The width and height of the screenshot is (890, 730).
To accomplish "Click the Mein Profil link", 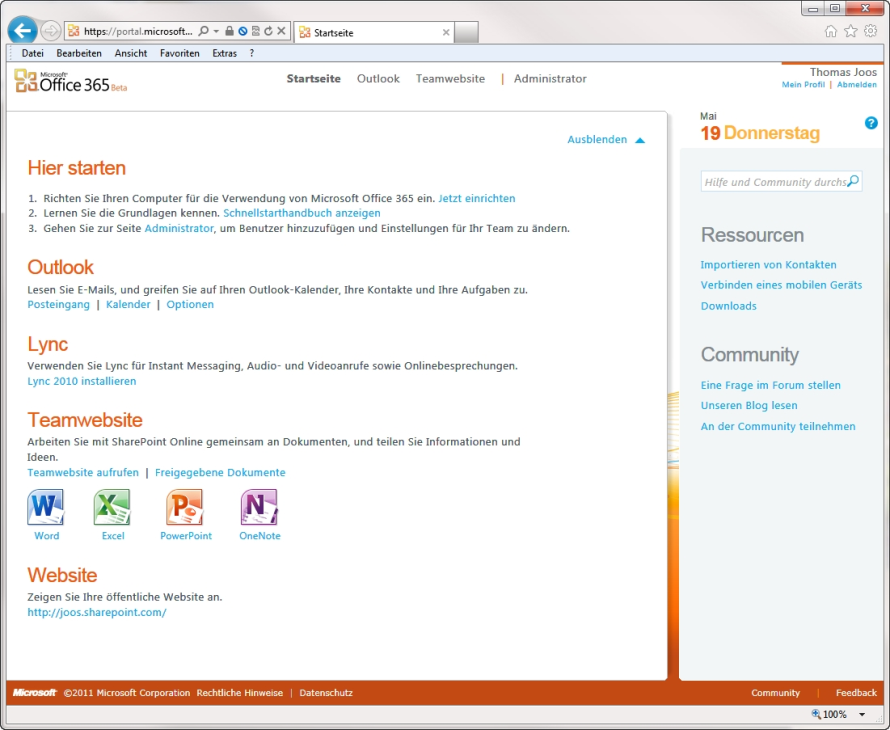I will (803, 85).
